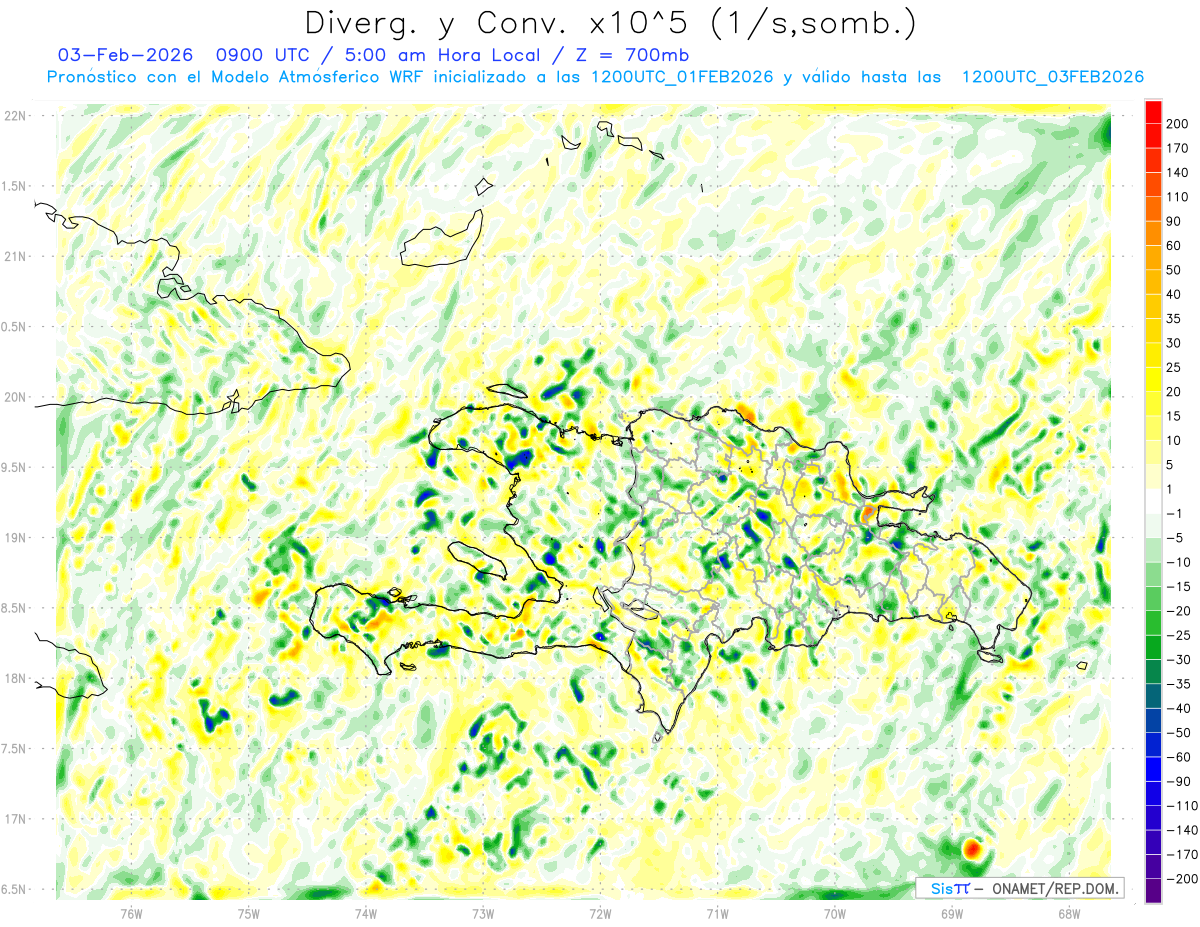Viewport: 1200px width, 927px height.
Task: Click the colorbar label "90"
Action: click(1174, 221)
